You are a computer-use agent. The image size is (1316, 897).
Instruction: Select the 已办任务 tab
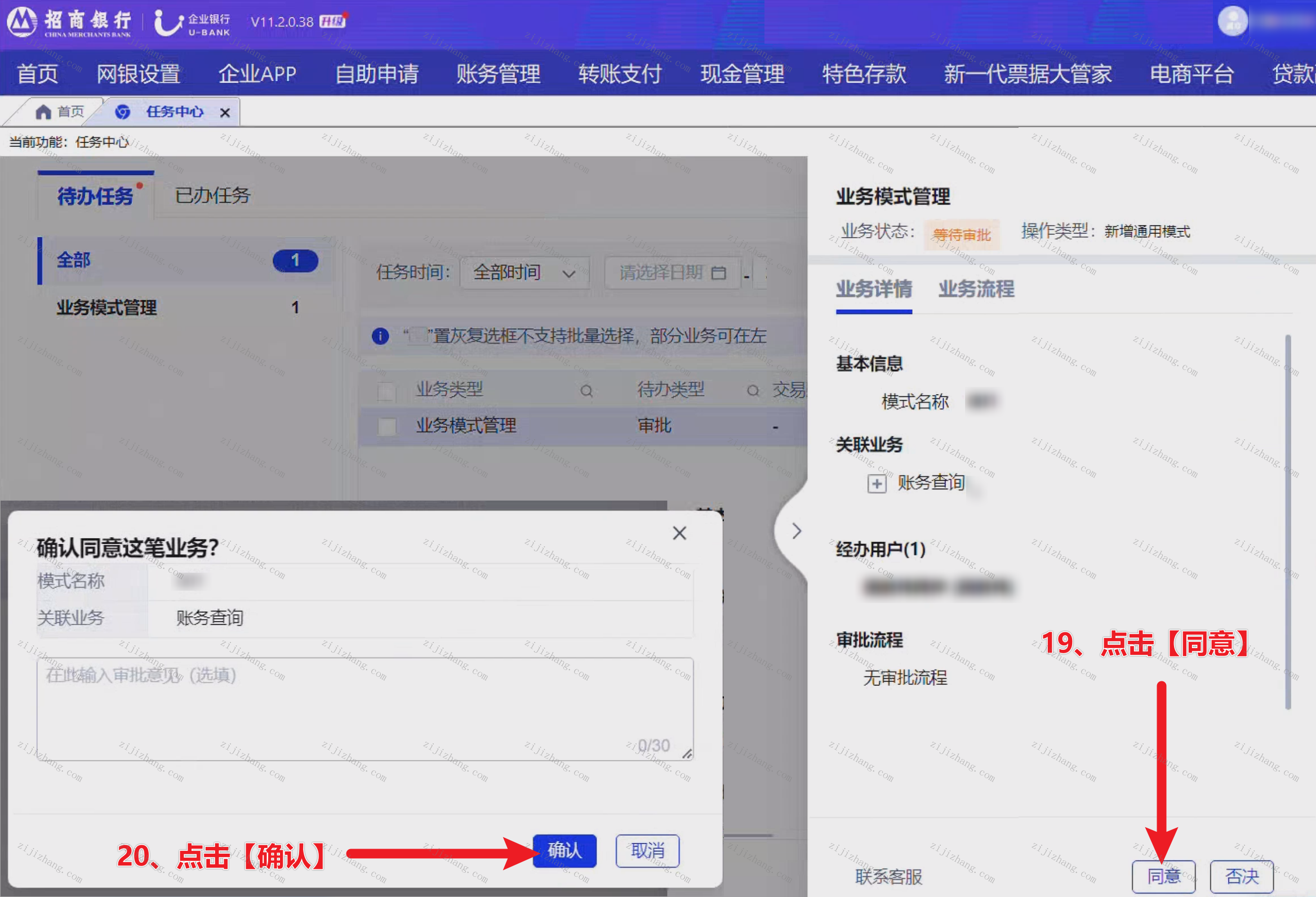click(212, 196)
